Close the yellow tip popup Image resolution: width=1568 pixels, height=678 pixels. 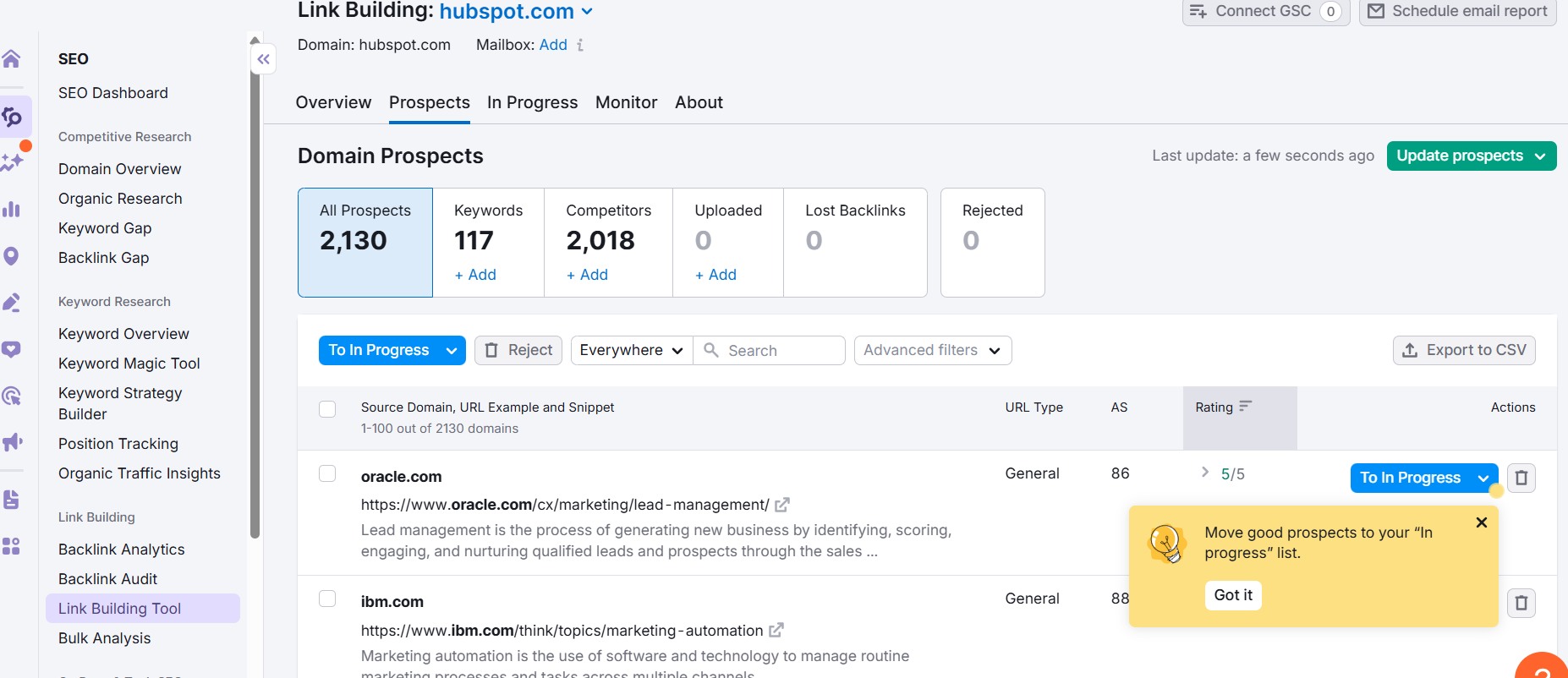(1481, 522)
